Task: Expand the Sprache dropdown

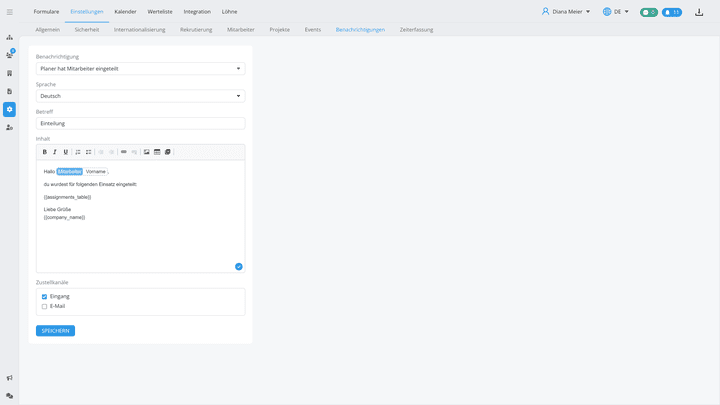Action: point(140,96)
